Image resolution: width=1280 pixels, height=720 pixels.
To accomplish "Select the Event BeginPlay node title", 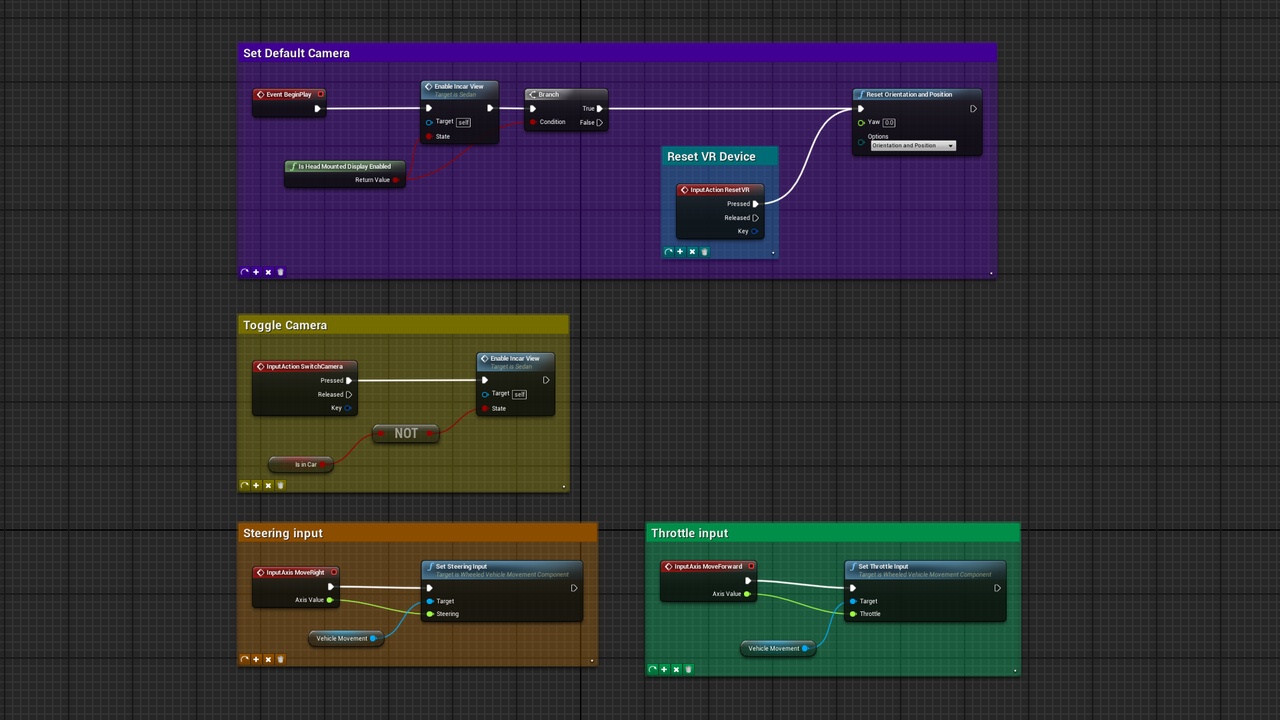I will (288, 95).
